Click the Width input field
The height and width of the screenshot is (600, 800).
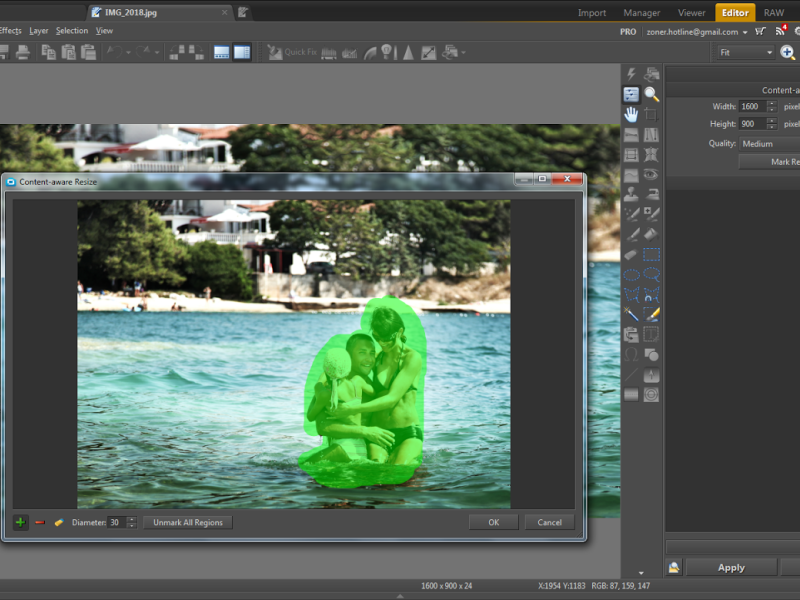point(753,106)
